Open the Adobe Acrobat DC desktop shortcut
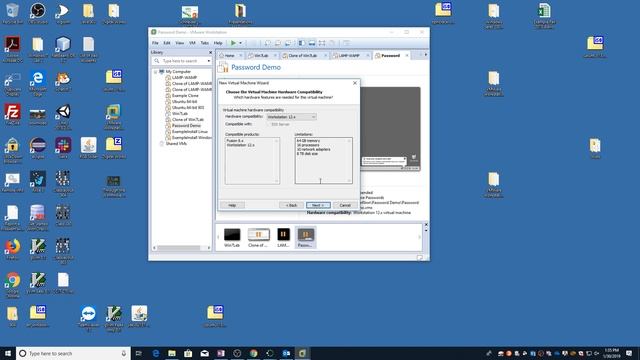This screenshot has width=640, height=360. point(13,49)
